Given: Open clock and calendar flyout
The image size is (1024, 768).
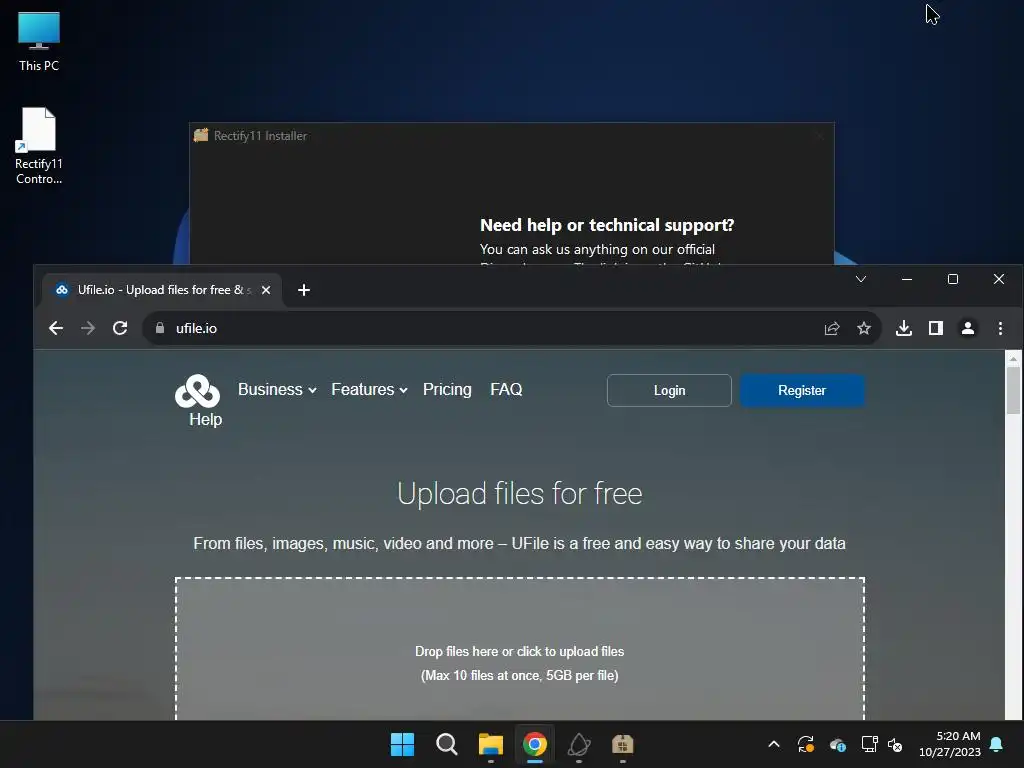Looking at the screenshot, I should (950, 744).
